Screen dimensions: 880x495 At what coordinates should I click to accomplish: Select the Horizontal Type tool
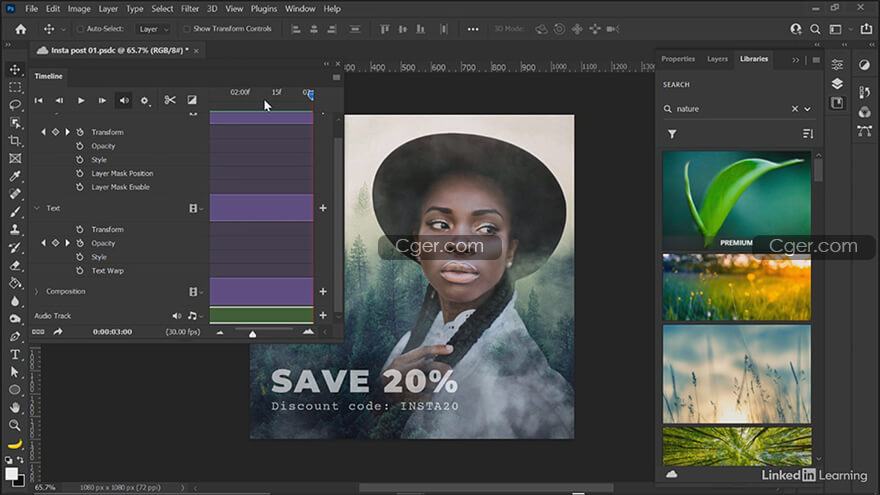tap(15, 355)
